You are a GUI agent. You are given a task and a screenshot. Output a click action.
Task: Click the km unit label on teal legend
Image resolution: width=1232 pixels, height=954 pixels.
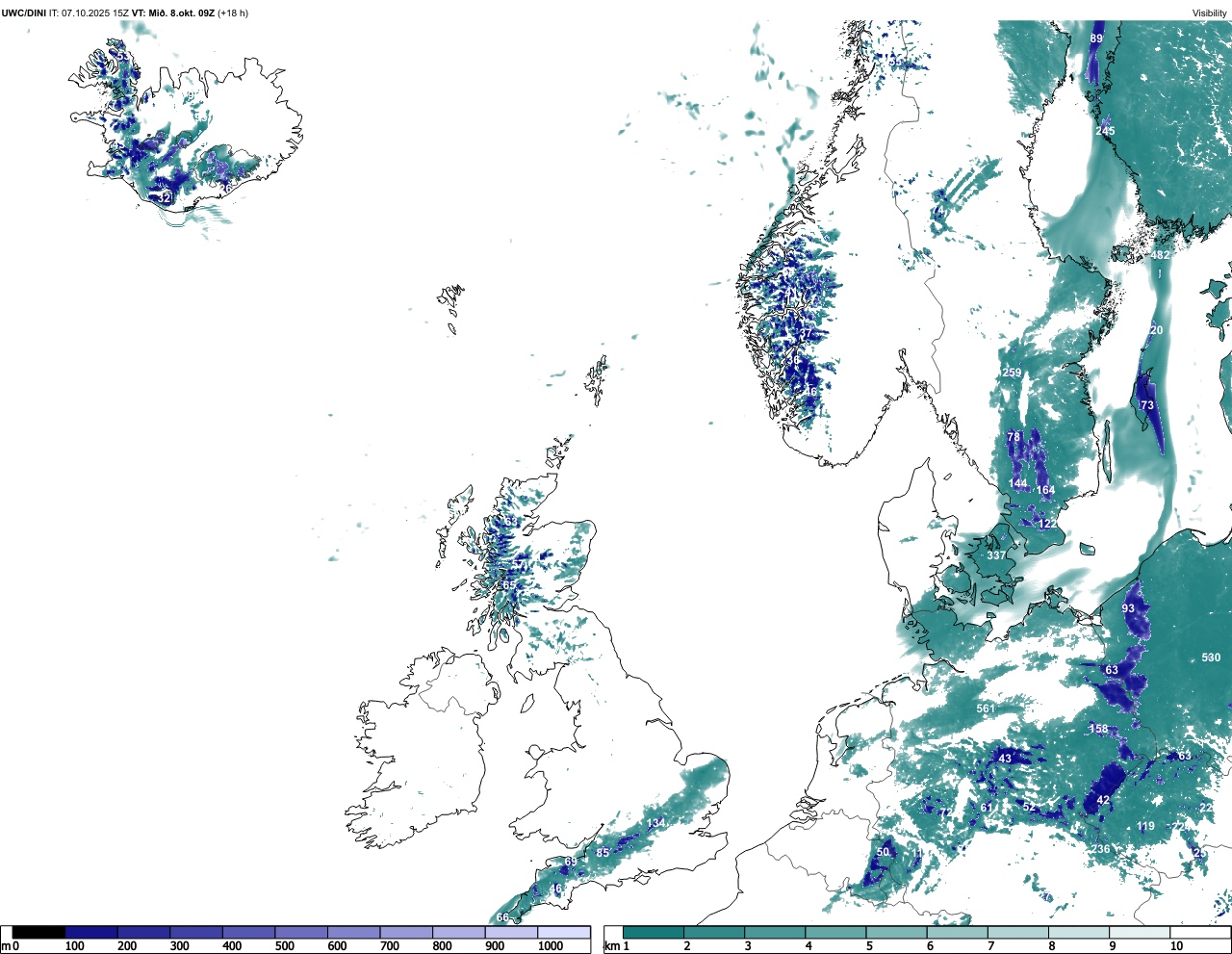tap(612, 946)
